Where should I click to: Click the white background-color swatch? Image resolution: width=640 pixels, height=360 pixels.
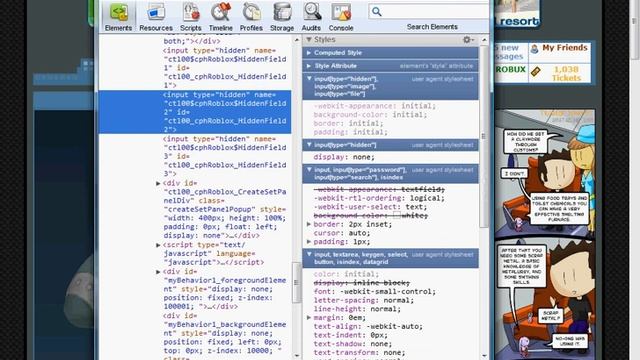coord(396,216)
